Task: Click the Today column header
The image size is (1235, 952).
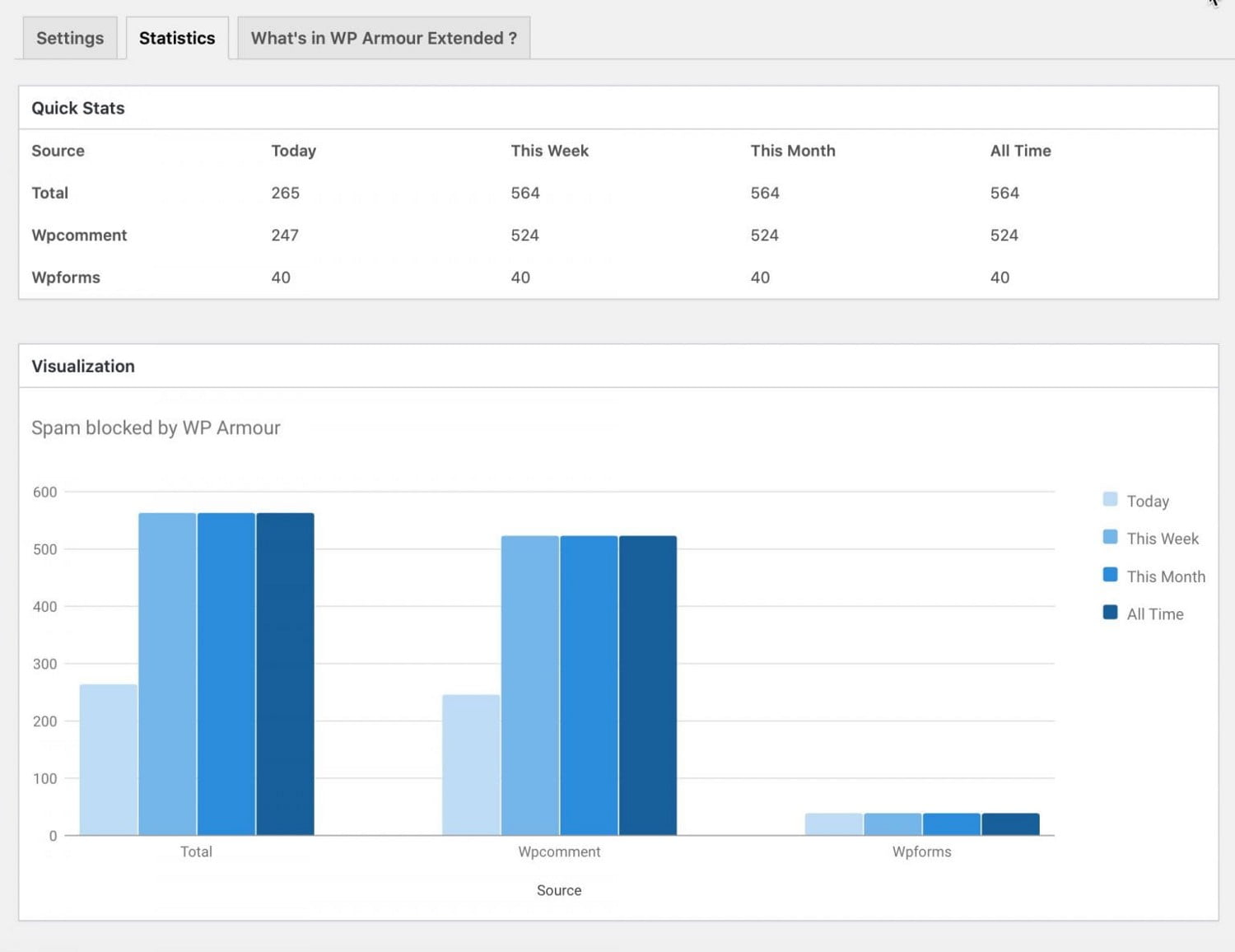Action: (294, 151)
